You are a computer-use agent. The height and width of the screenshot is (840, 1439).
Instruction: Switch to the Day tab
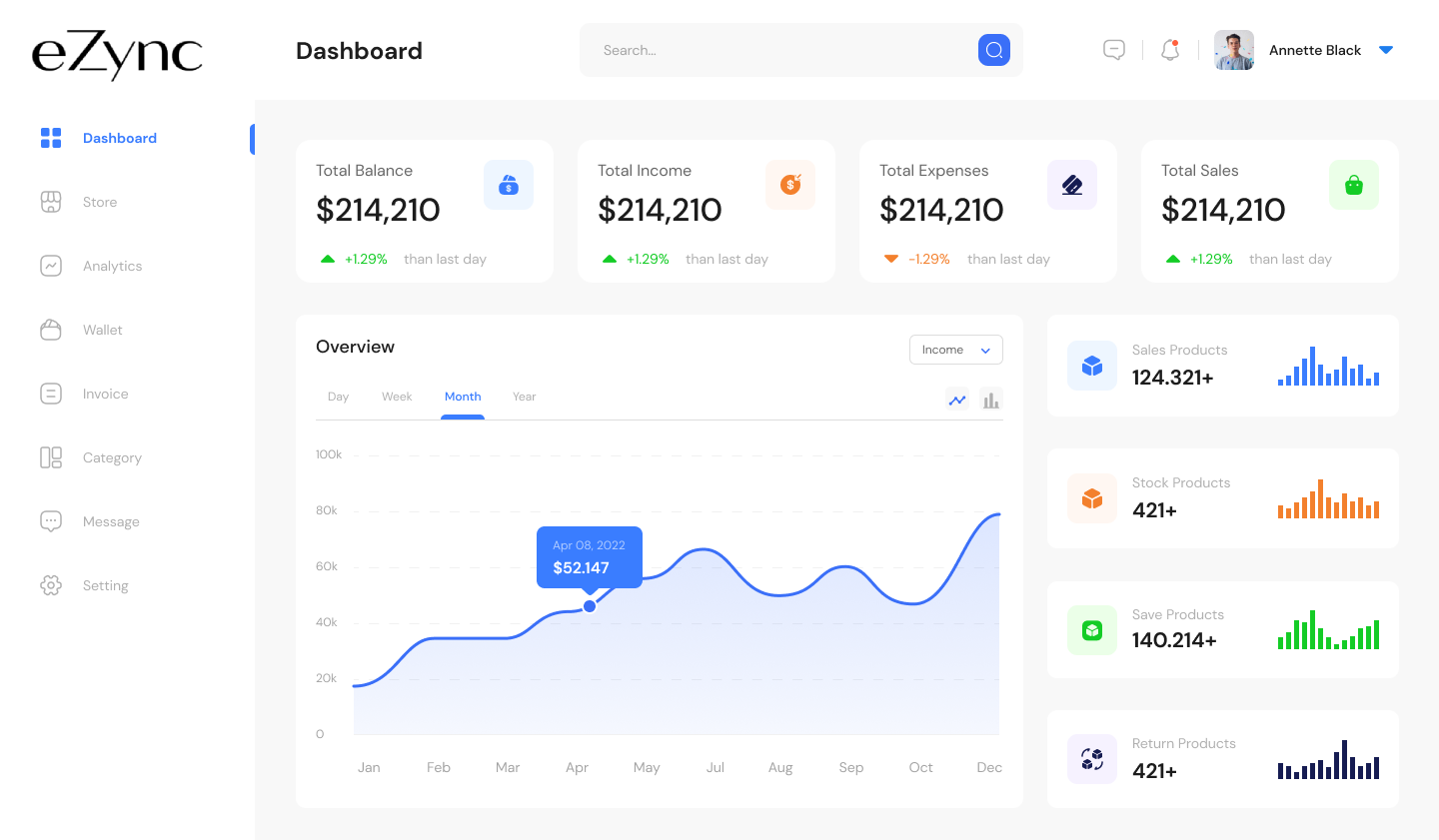click(338, 397)
